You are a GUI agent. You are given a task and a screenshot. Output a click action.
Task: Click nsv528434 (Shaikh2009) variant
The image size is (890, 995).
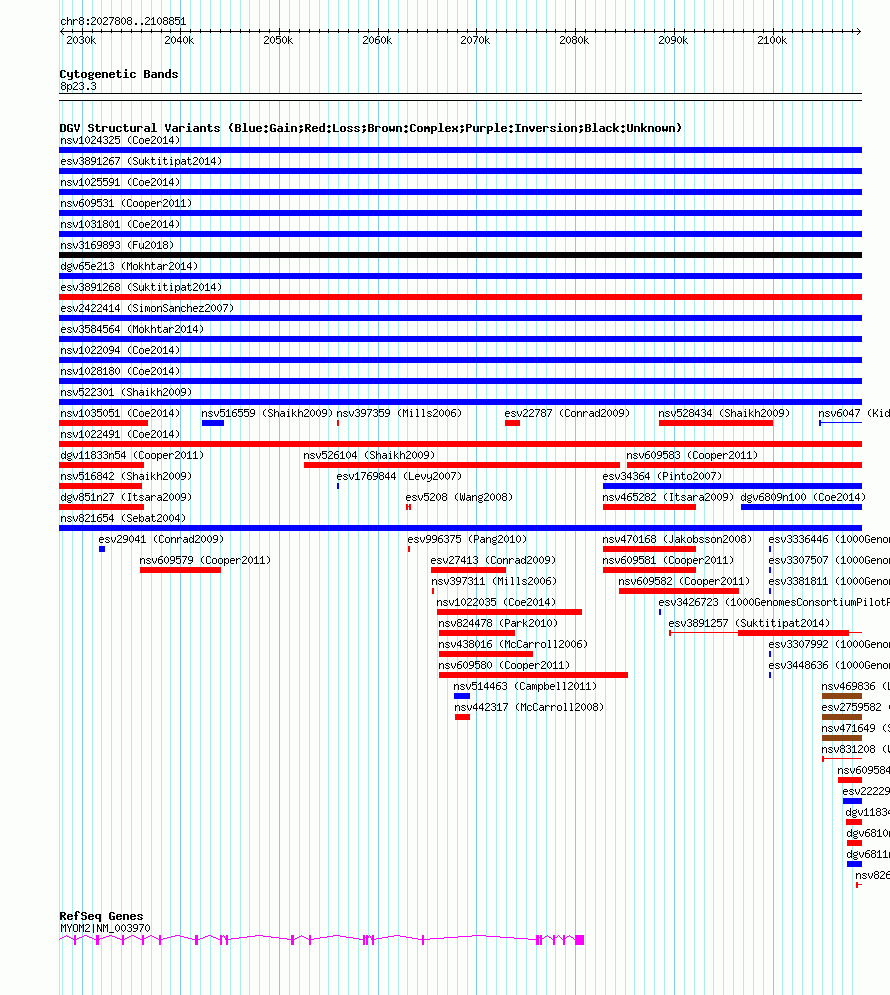716,423
